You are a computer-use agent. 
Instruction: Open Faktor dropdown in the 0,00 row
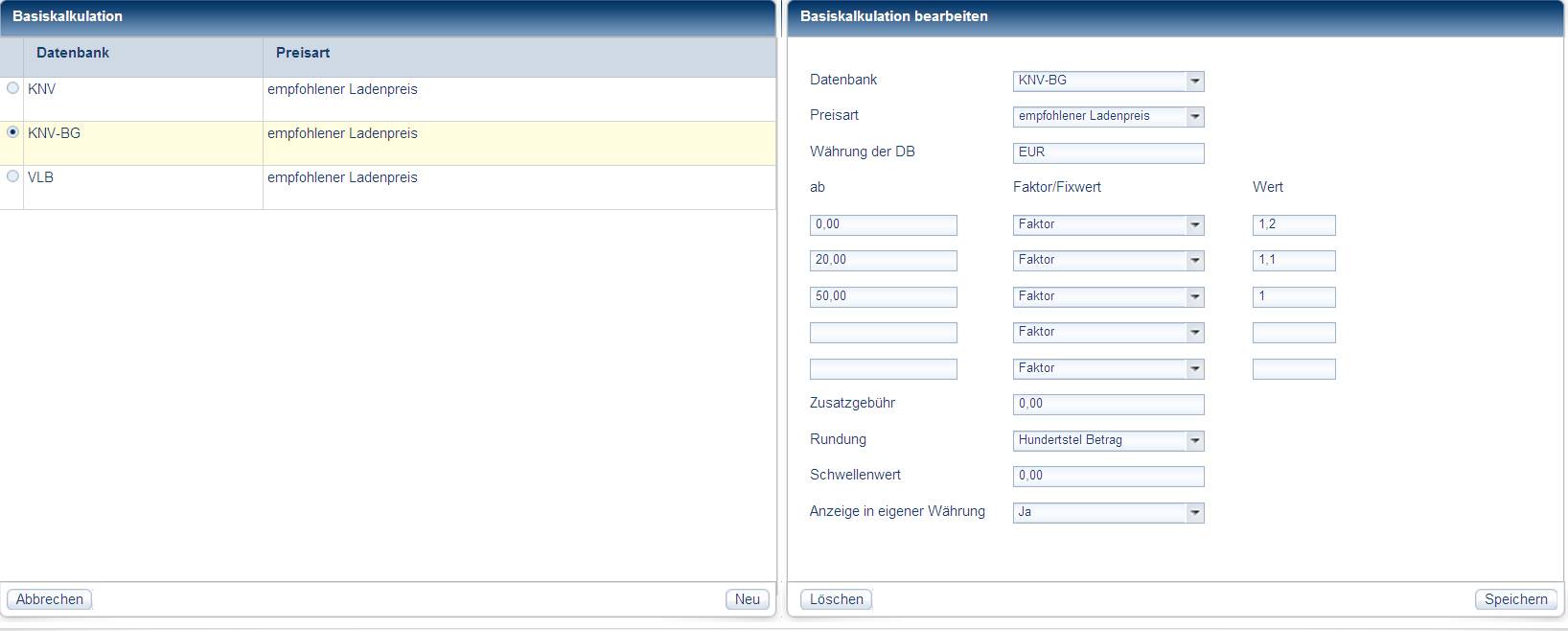point(1194,225)
